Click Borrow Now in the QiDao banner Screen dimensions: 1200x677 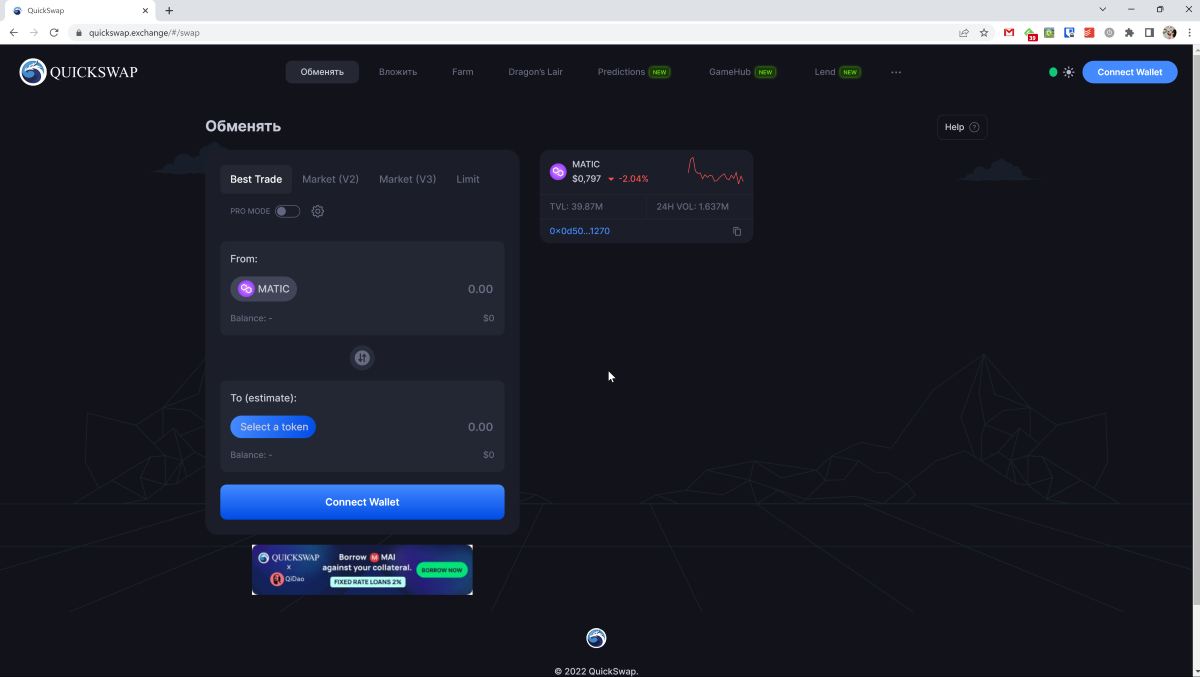442,569
